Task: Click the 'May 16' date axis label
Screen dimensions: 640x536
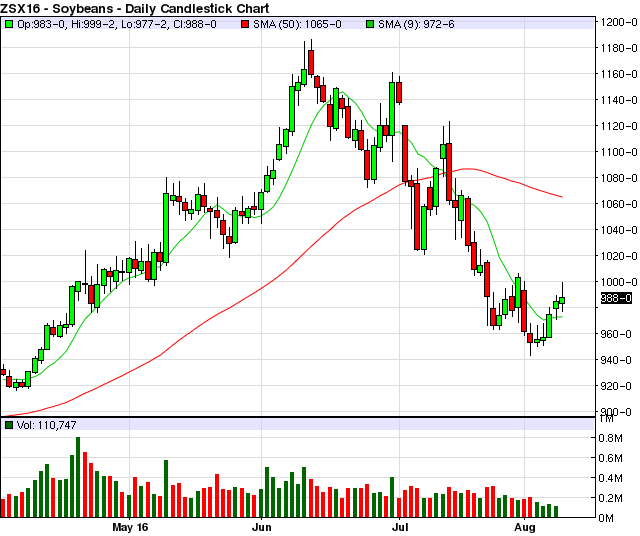Action: (x=130, y=527)
